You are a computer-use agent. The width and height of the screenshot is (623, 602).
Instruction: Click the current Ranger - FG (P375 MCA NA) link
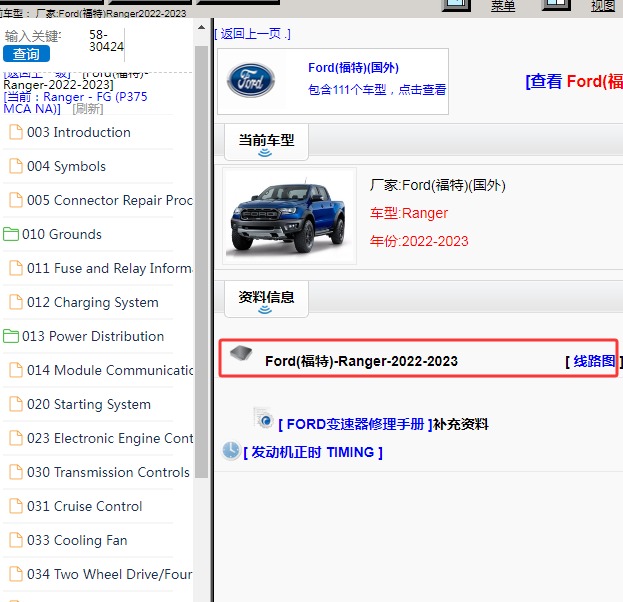click(75, 103)
